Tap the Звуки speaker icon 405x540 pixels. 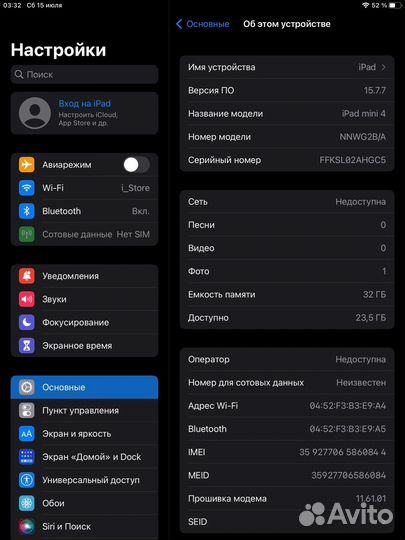(27, 299)
